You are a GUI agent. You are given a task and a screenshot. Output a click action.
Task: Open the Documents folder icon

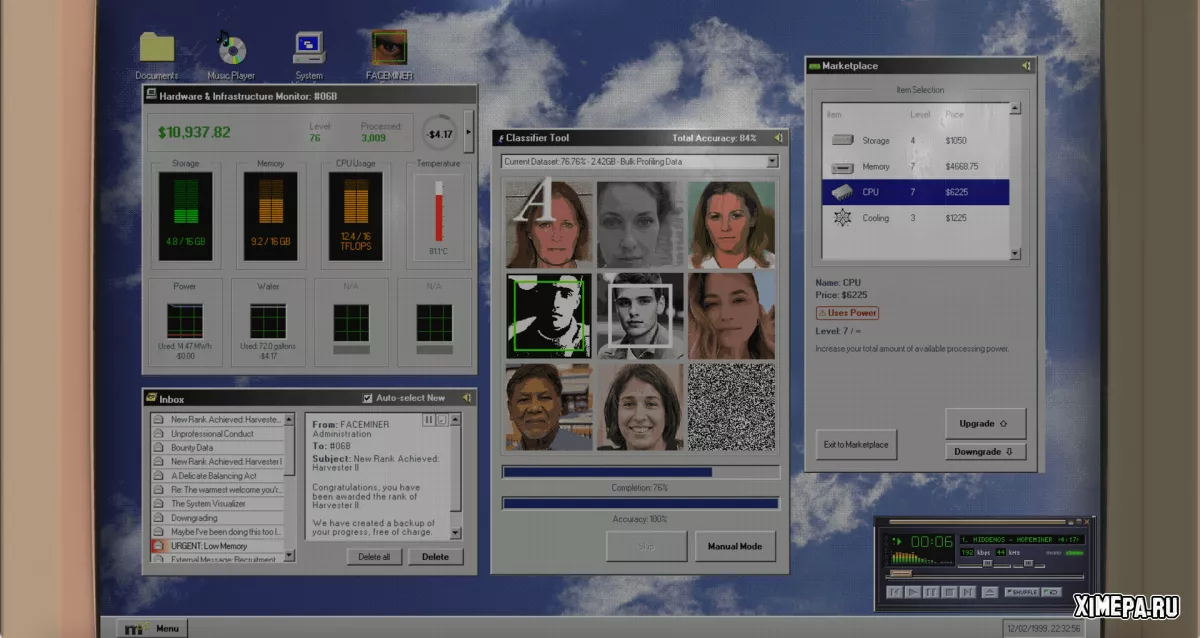click(x=157, y=48)
